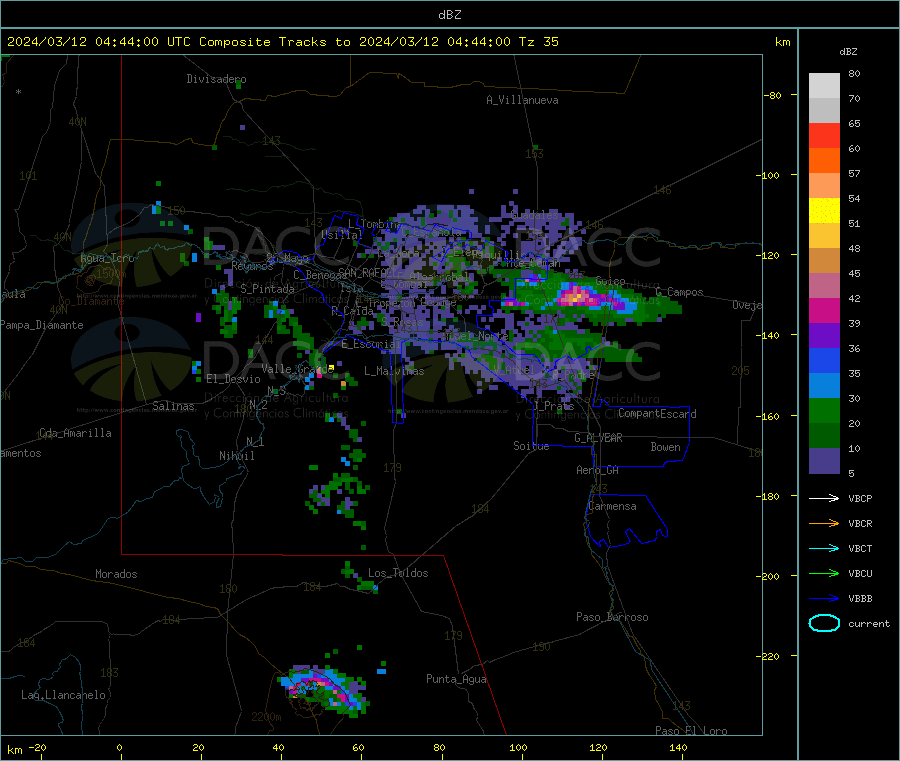Screen dimensions: 900x761
Task: Click the cyan VBCT arrow icon
Action: pos(824,549)
